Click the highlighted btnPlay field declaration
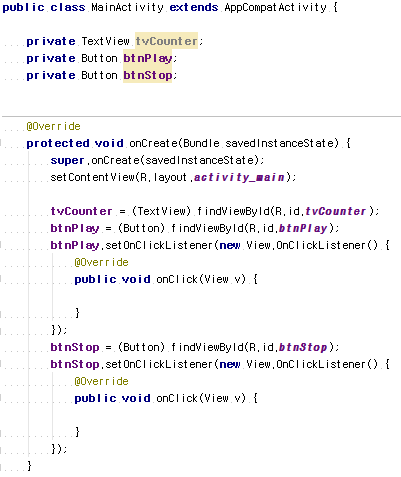Screen dimensions: 401x477 pyautogui.click(x=148, y=58)
